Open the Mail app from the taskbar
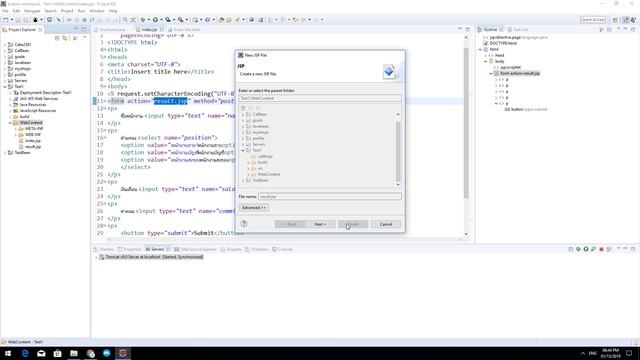Screen dimensions: 640x360 point(41,353)
